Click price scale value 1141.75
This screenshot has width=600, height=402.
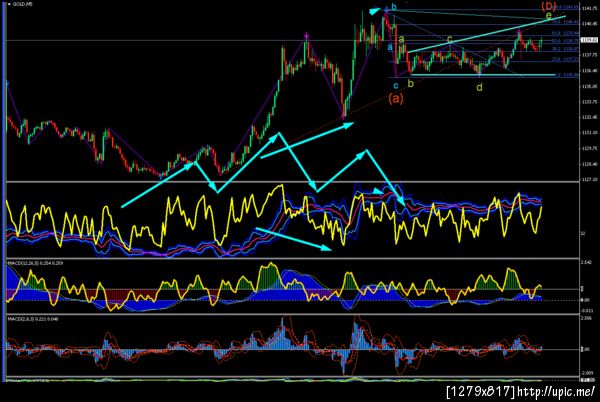588,8
